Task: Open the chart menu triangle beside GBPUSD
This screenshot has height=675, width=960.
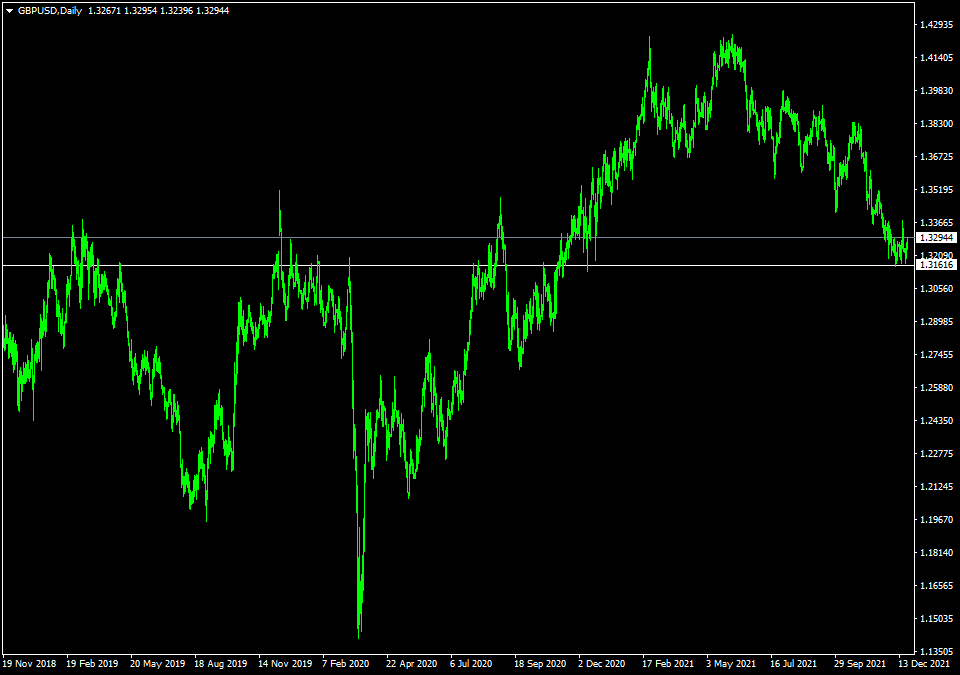Action: pyautogui.click(x=10, y=11)
